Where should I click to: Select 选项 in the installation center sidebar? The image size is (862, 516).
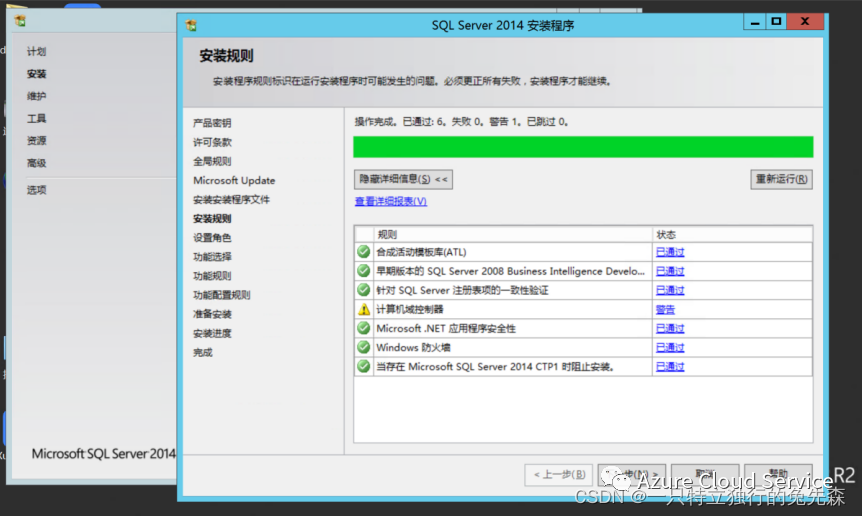click(x=36, y=190)
